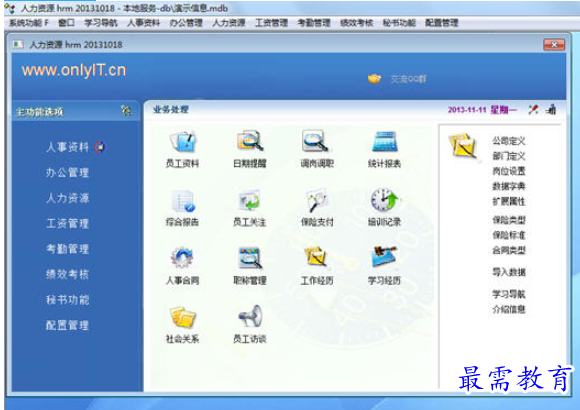Open the 员工访谈 megaphone icon
Viewport: 580px width, 410px height.
(250, 316)
